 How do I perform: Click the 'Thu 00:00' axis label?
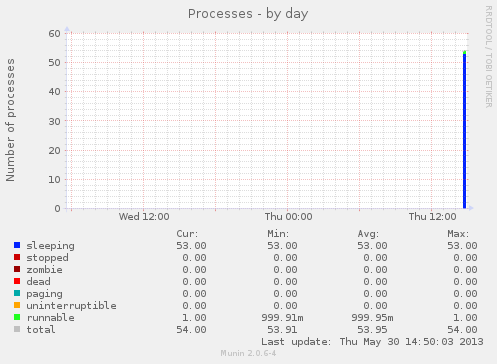point(289,217)
